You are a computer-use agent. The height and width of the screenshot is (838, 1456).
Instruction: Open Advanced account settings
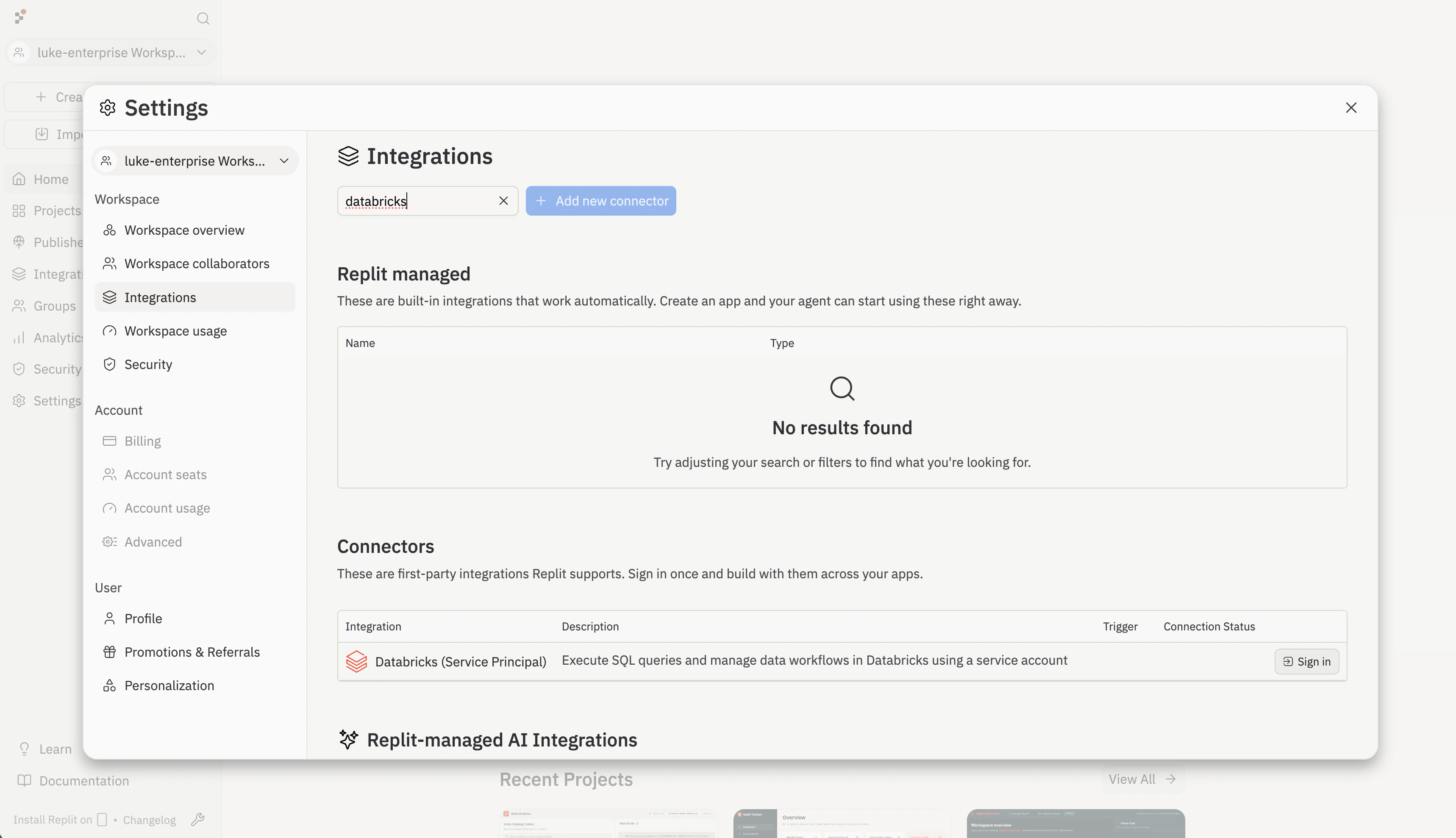click(195, 541)
